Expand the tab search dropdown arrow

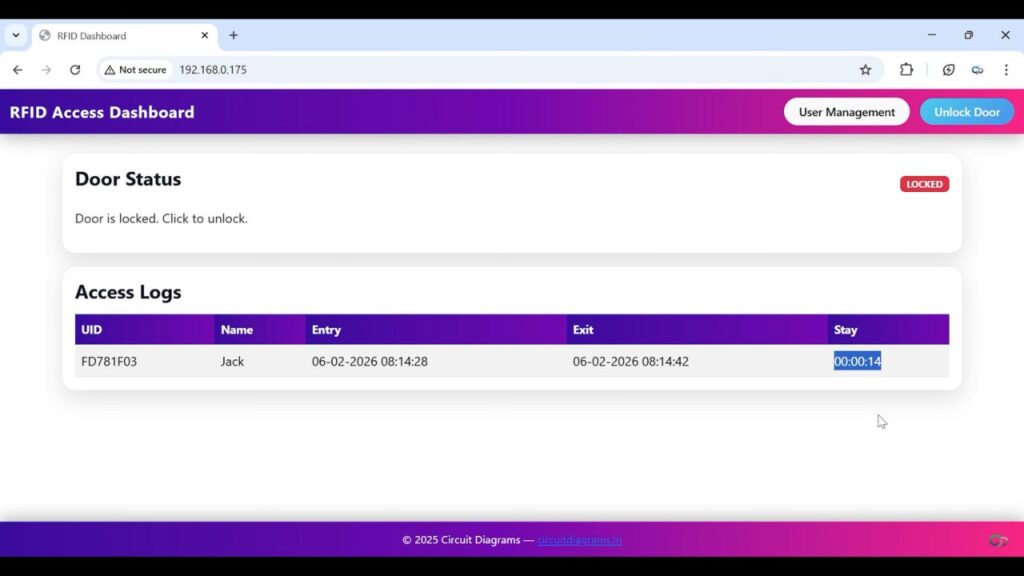point(16,35)
